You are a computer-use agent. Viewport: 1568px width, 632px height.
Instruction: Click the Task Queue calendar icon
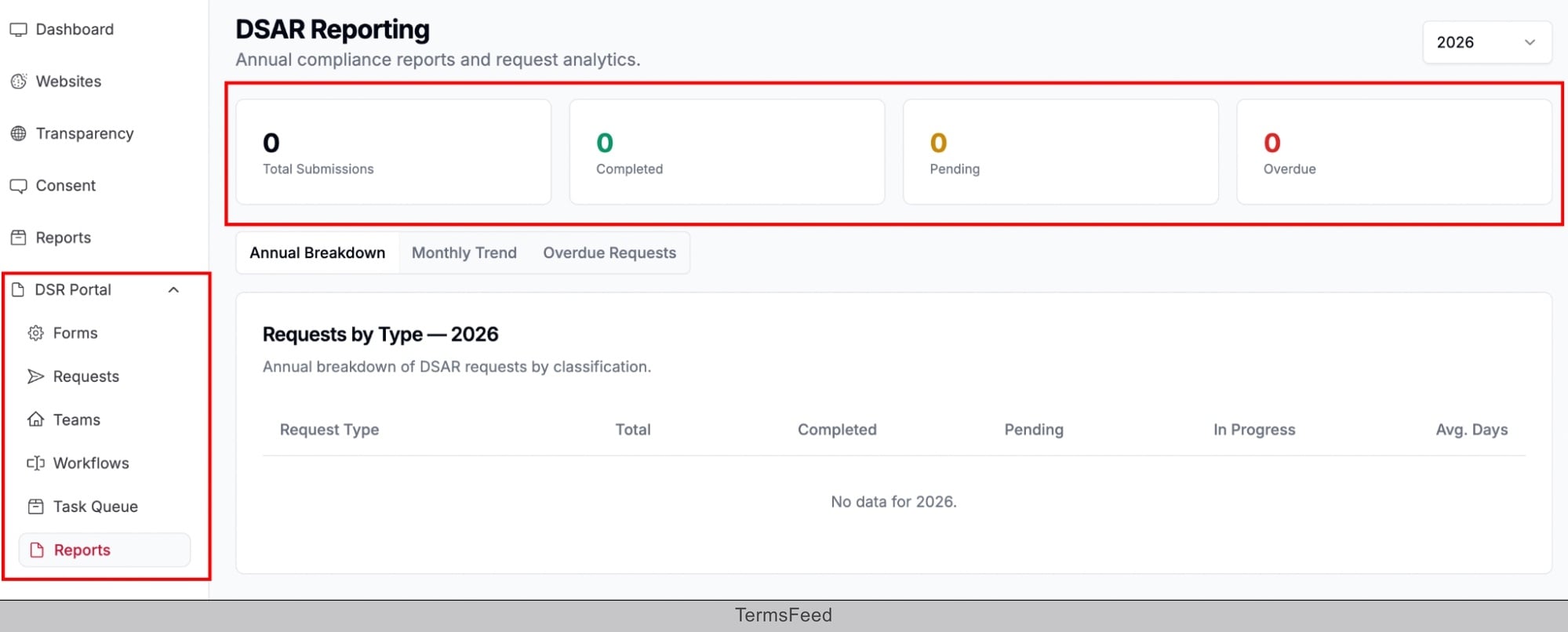(35, 507)
